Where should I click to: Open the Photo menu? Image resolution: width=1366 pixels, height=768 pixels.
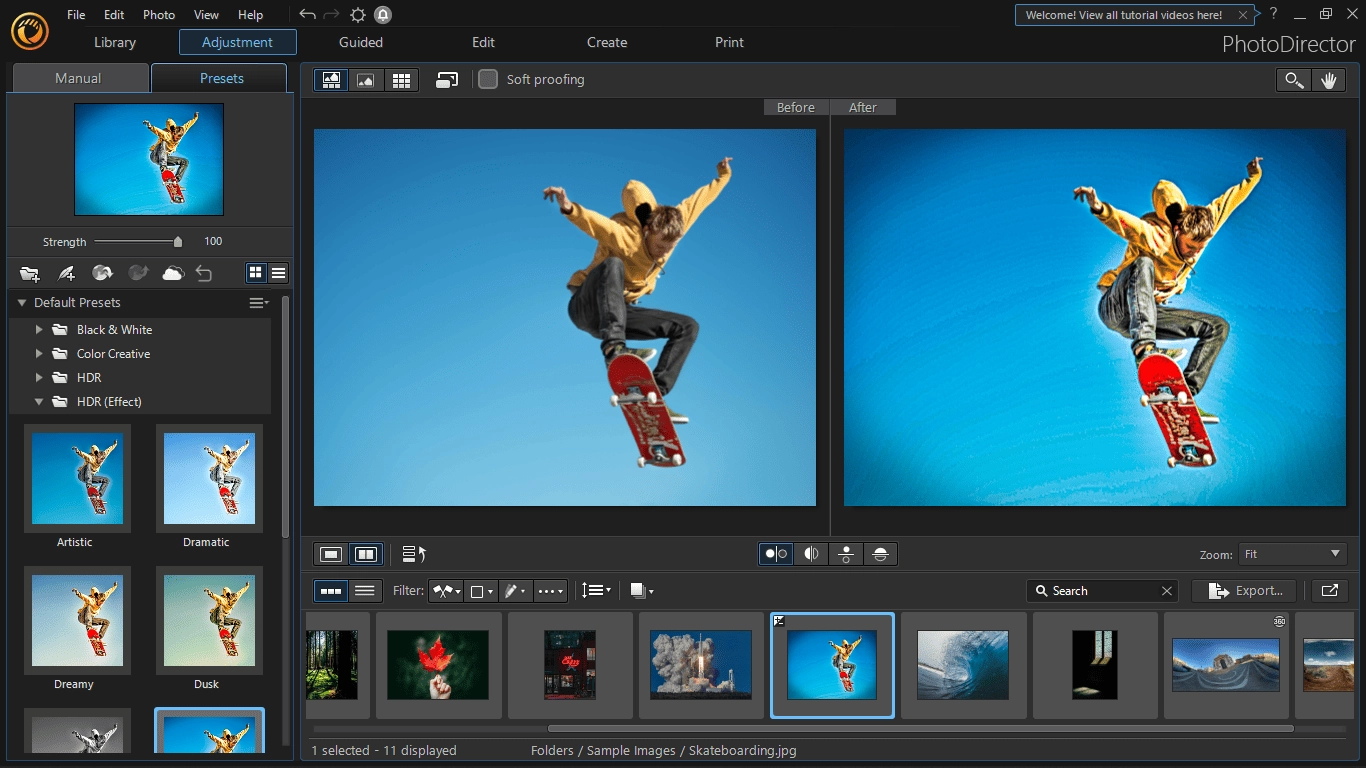pyautogui.click(x=159, y=15)
